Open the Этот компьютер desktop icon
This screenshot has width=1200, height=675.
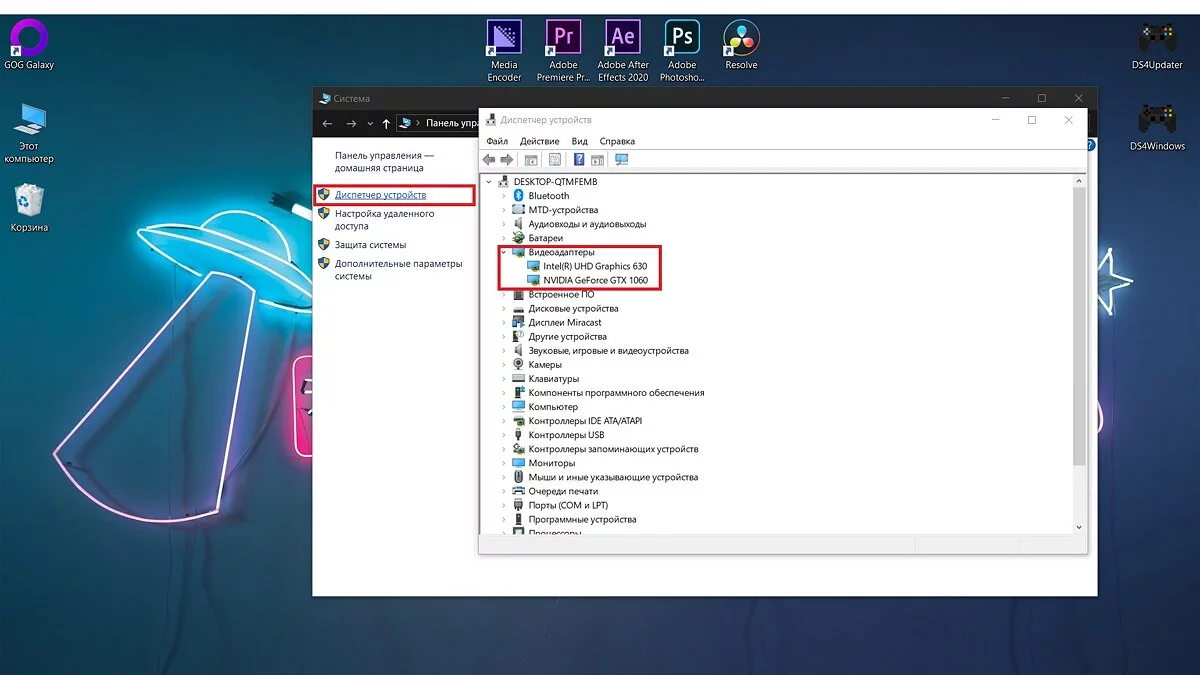pos(29,133)
